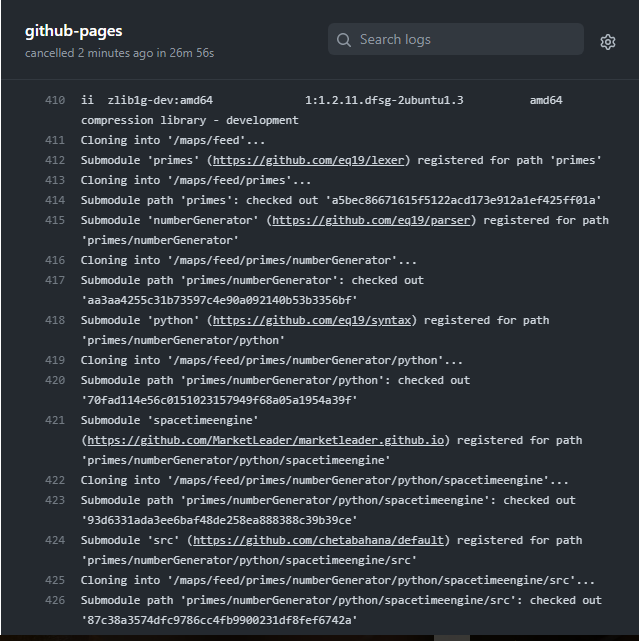
Task: Open the log settings gear menu
Action: 607,41
